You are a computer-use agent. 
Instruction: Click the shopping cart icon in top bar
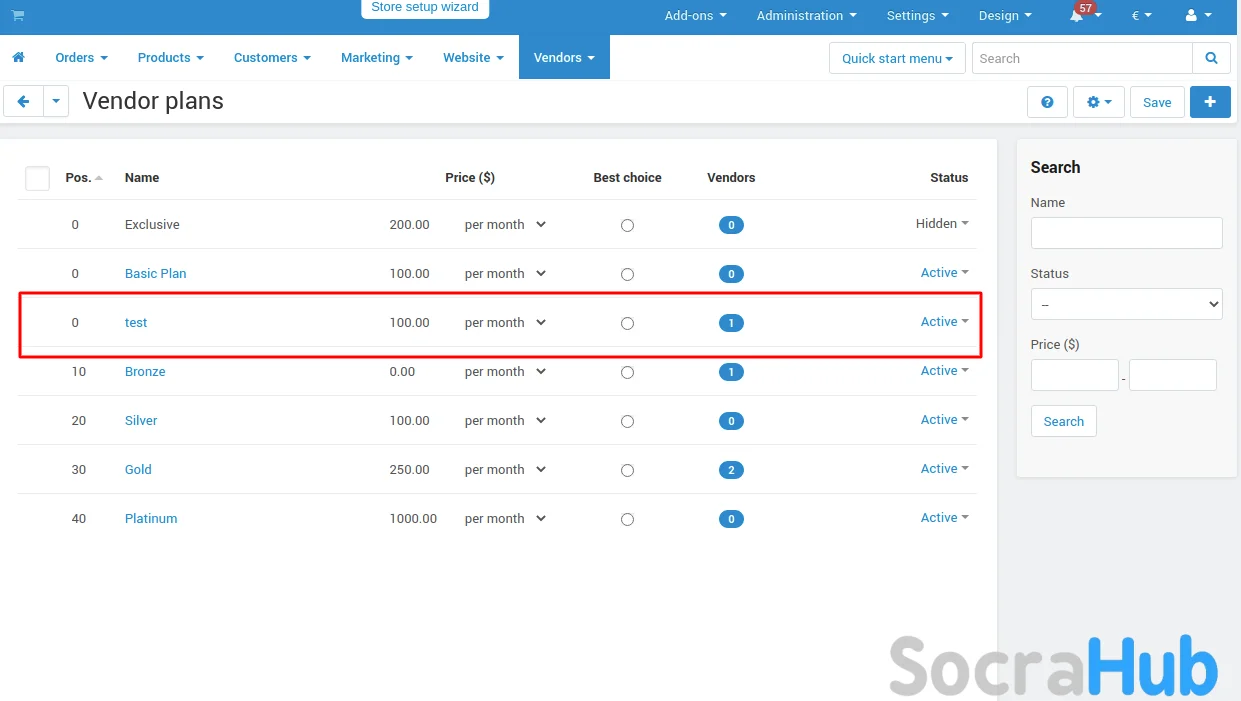[x=18, y=16]
